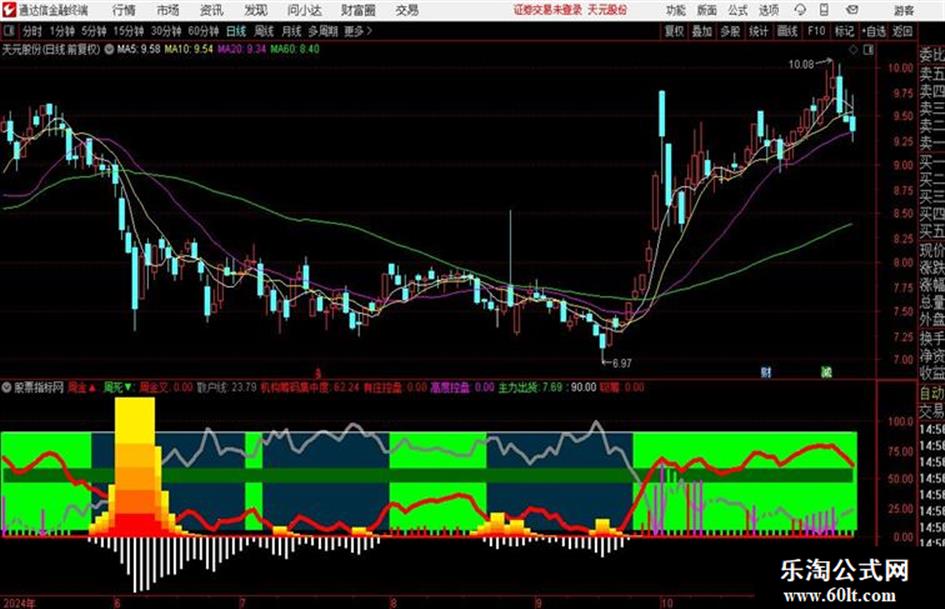Click the MA5: 9.58 indicator value
Viewport: 945px width, 609px height.
click(x=139, y=49)
